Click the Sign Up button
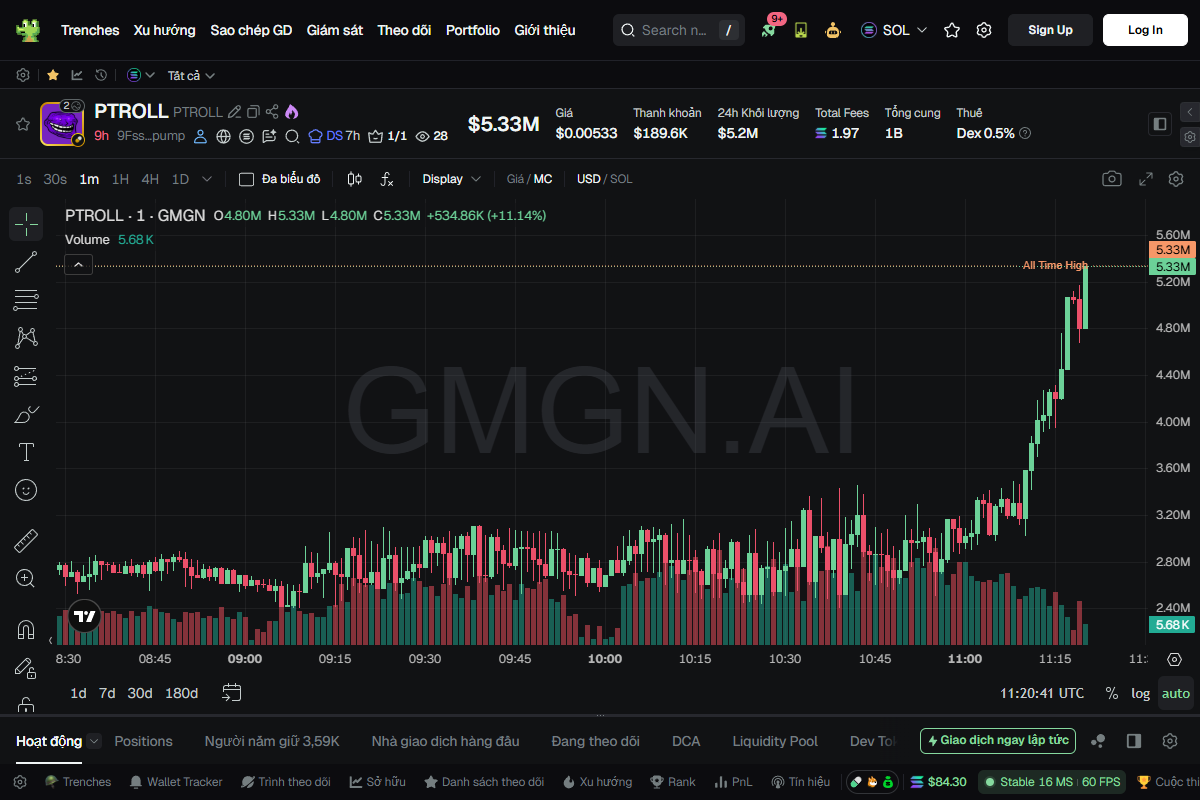 point(1050,30)
